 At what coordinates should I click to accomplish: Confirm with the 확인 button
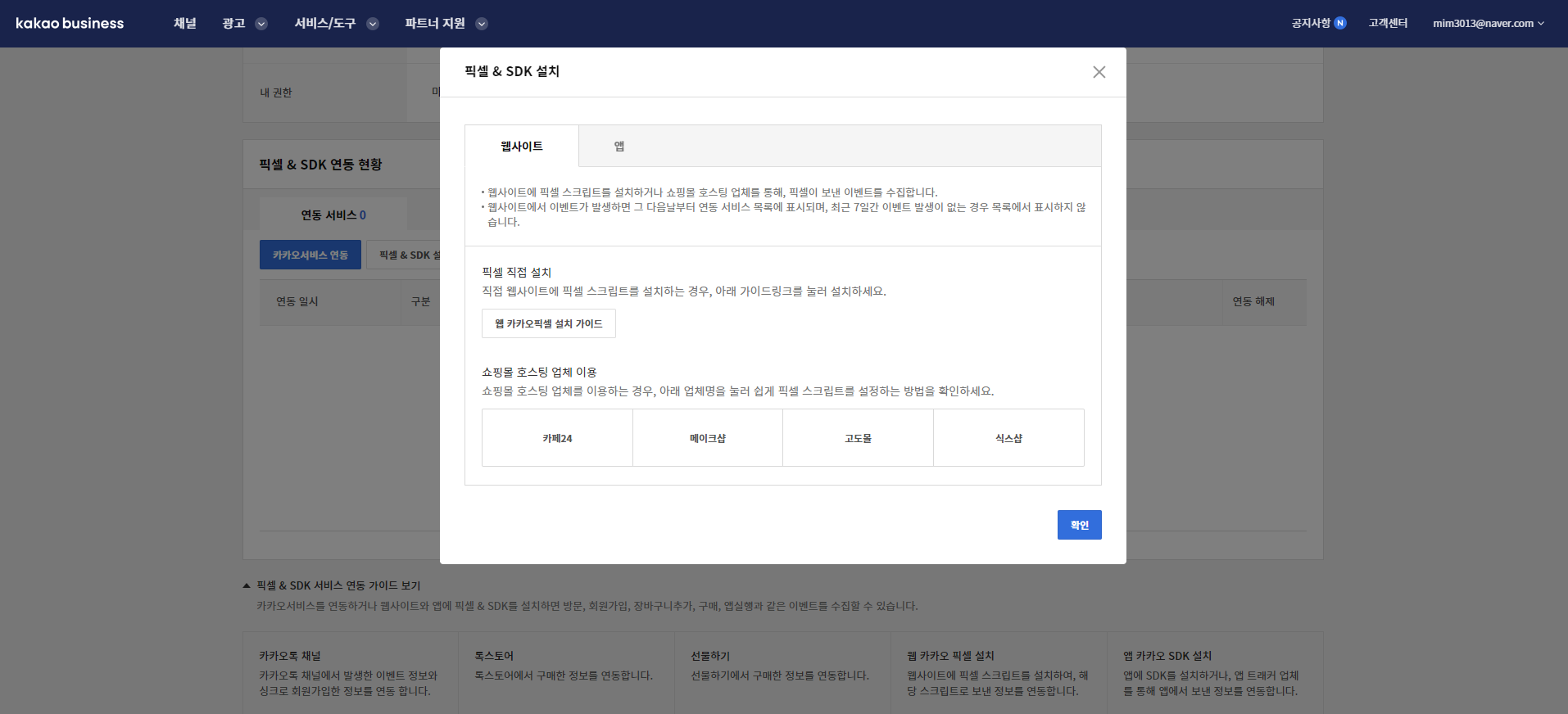[x=1080, y=525]
